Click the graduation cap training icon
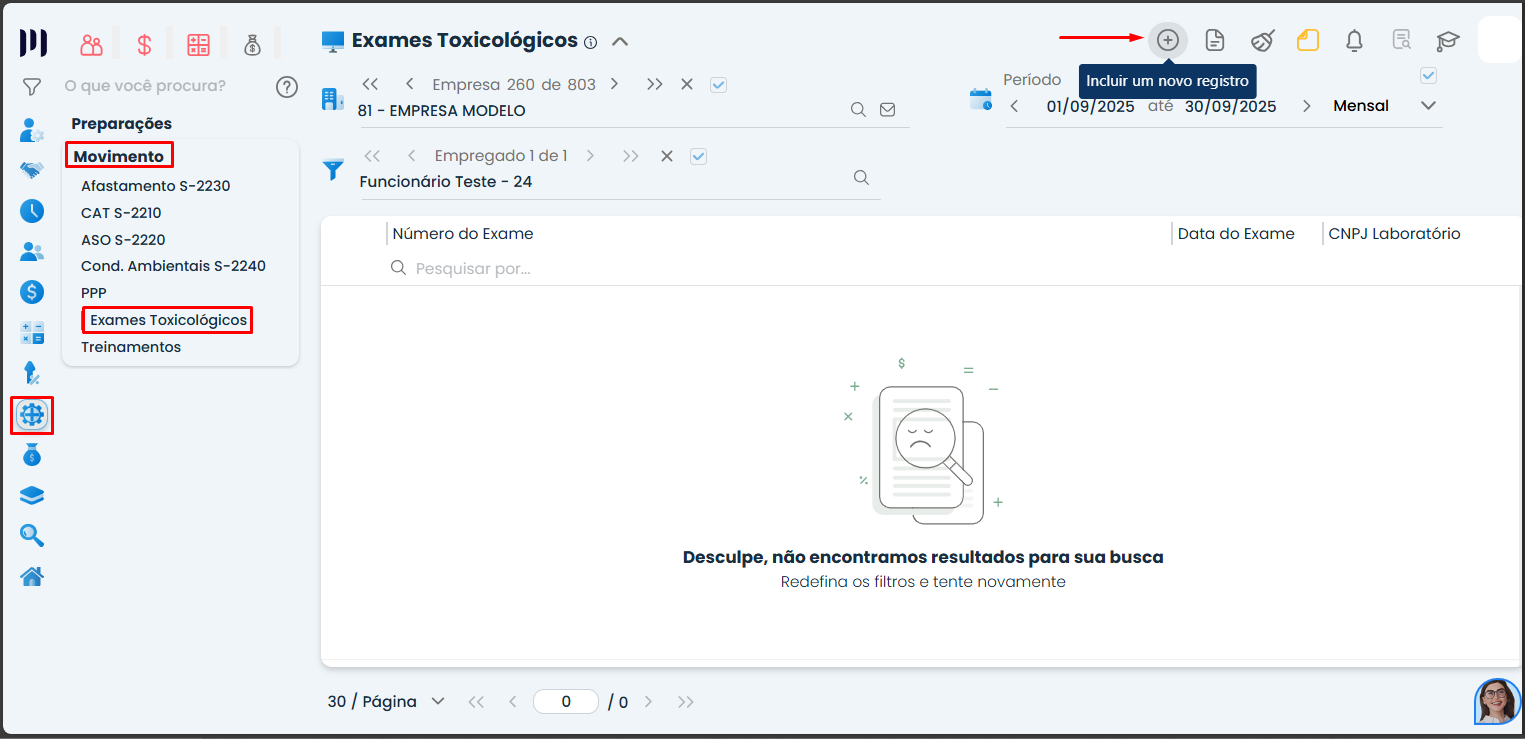1525x739 pixels. click(1447, 41)
